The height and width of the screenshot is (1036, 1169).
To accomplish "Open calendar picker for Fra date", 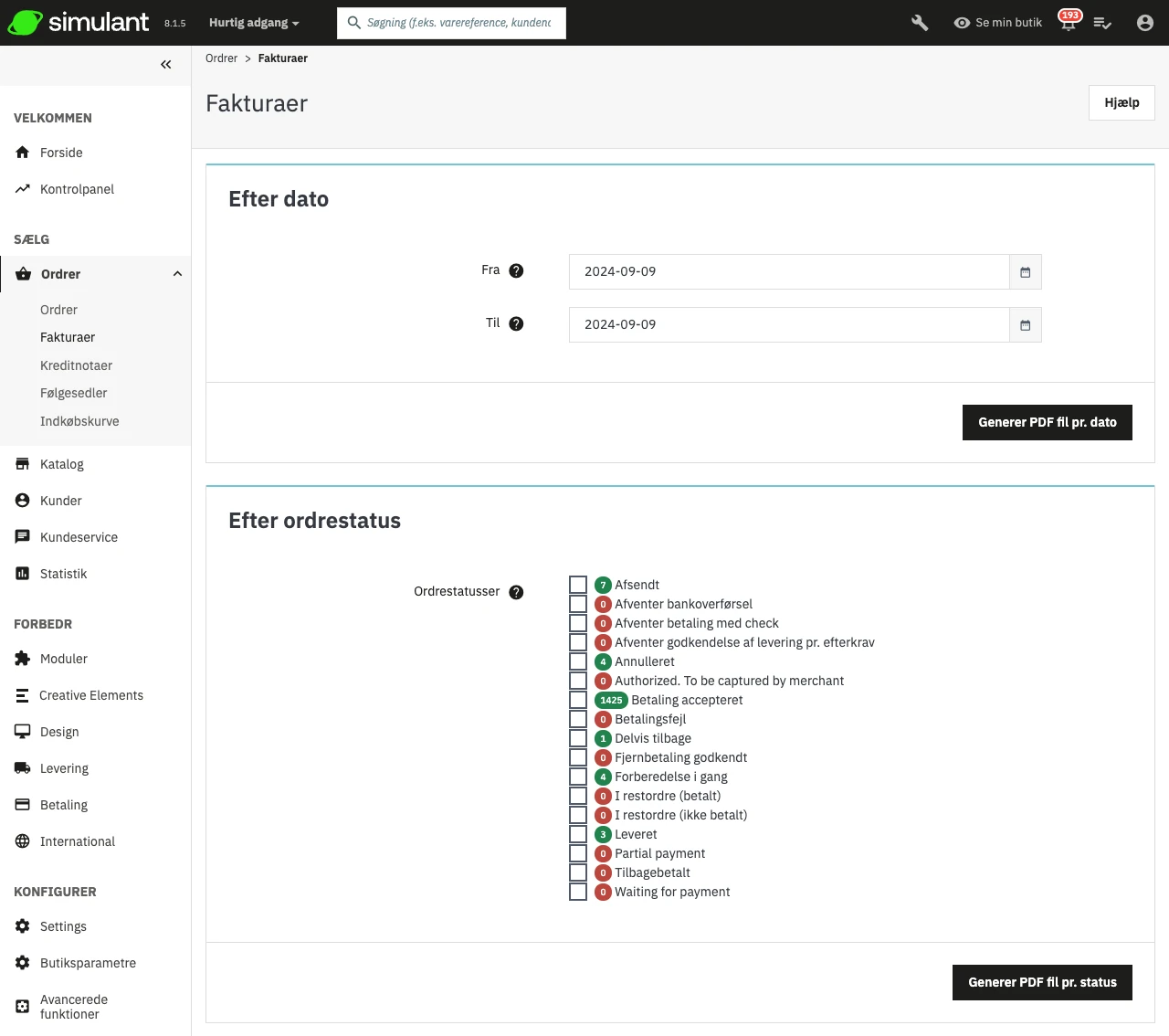I will pos(1025,272).
